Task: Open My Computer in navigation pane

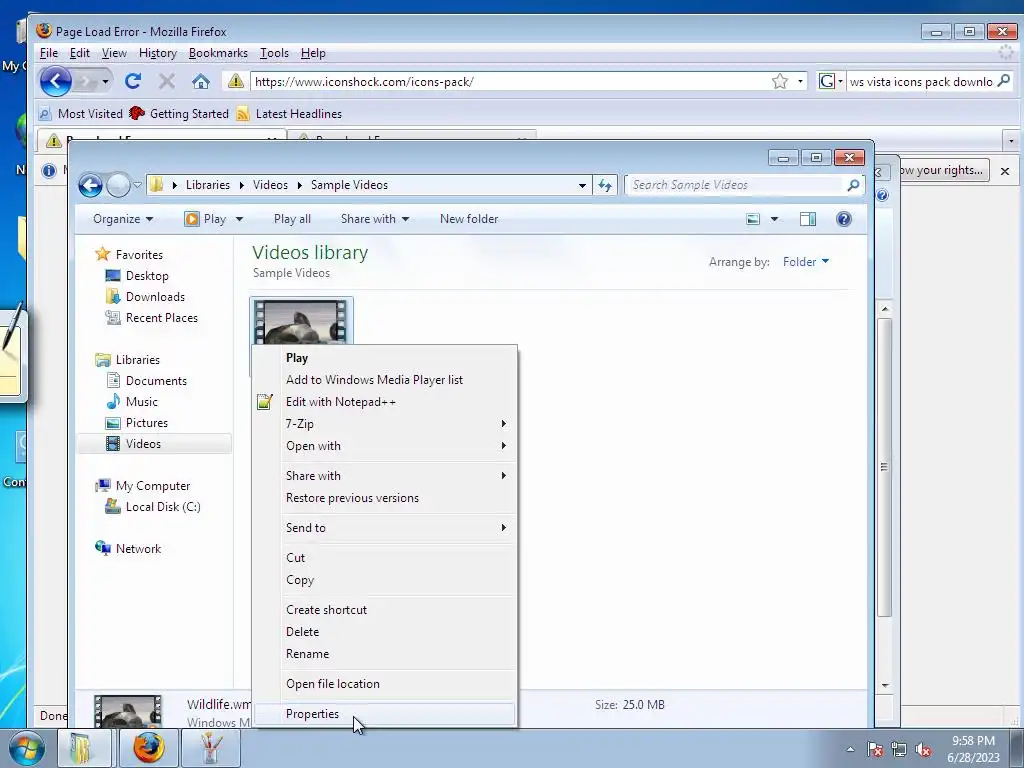Action: pyautogui.click(x=153, y=486)
